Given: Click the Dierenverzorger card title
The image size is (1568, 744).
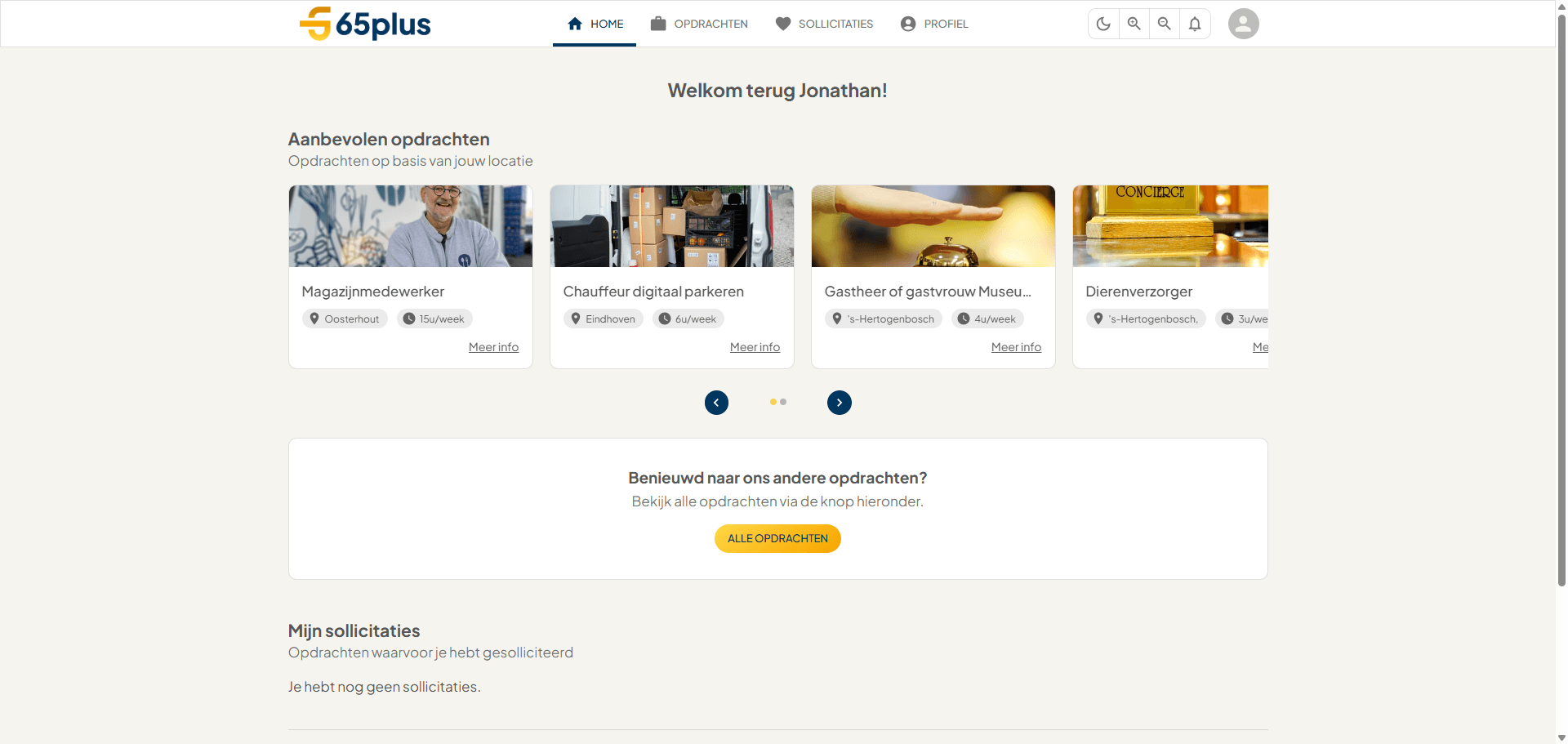Looking at the screenshot, I should pyautogui.click(x=1138, y=292).
